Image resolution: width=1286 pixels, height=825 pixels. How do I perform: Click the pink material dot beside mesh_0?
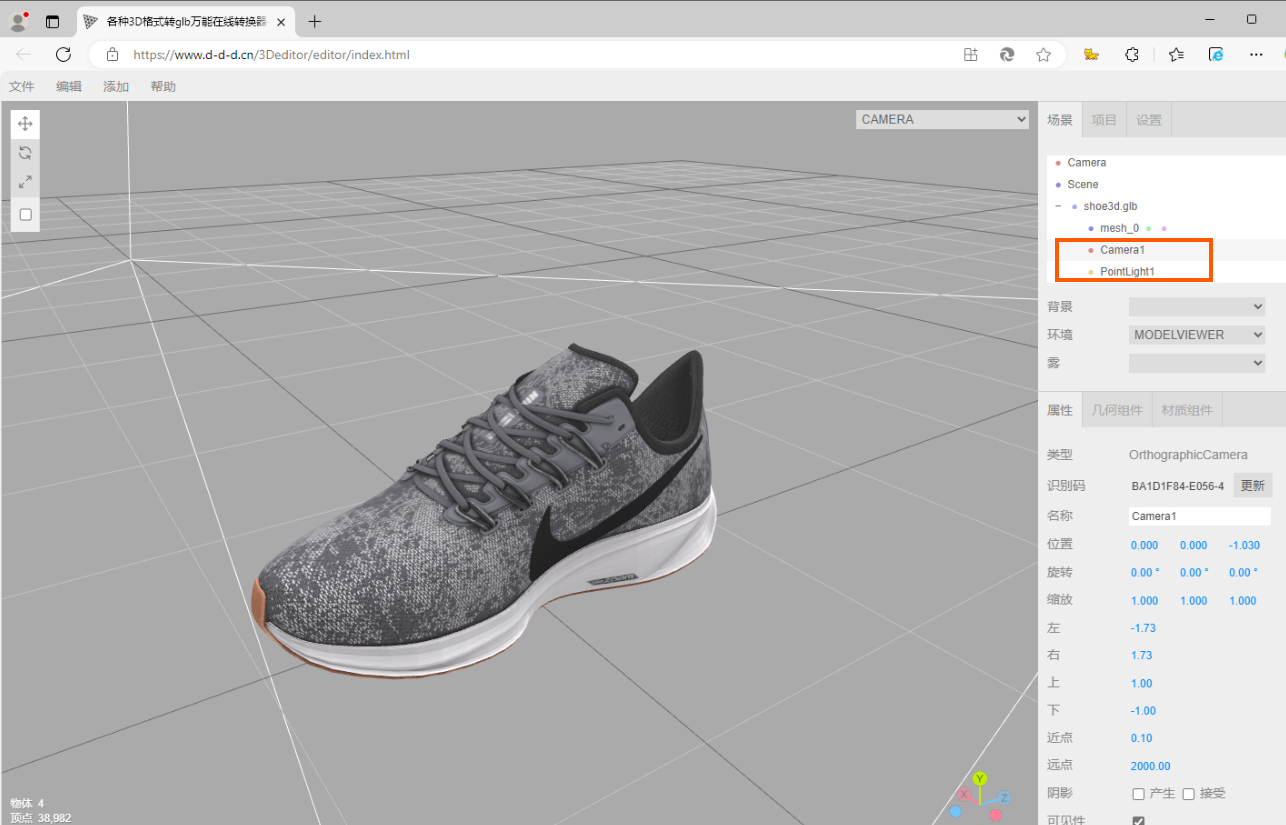pos(1164,229)
